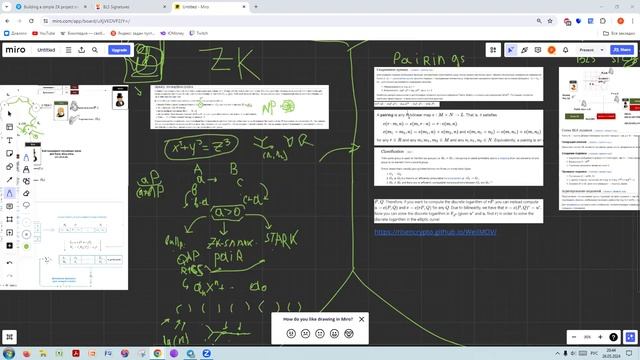The image size is (640, 360).
Task: Click the blue navigation button at bottom right
Action: [631, 337]
